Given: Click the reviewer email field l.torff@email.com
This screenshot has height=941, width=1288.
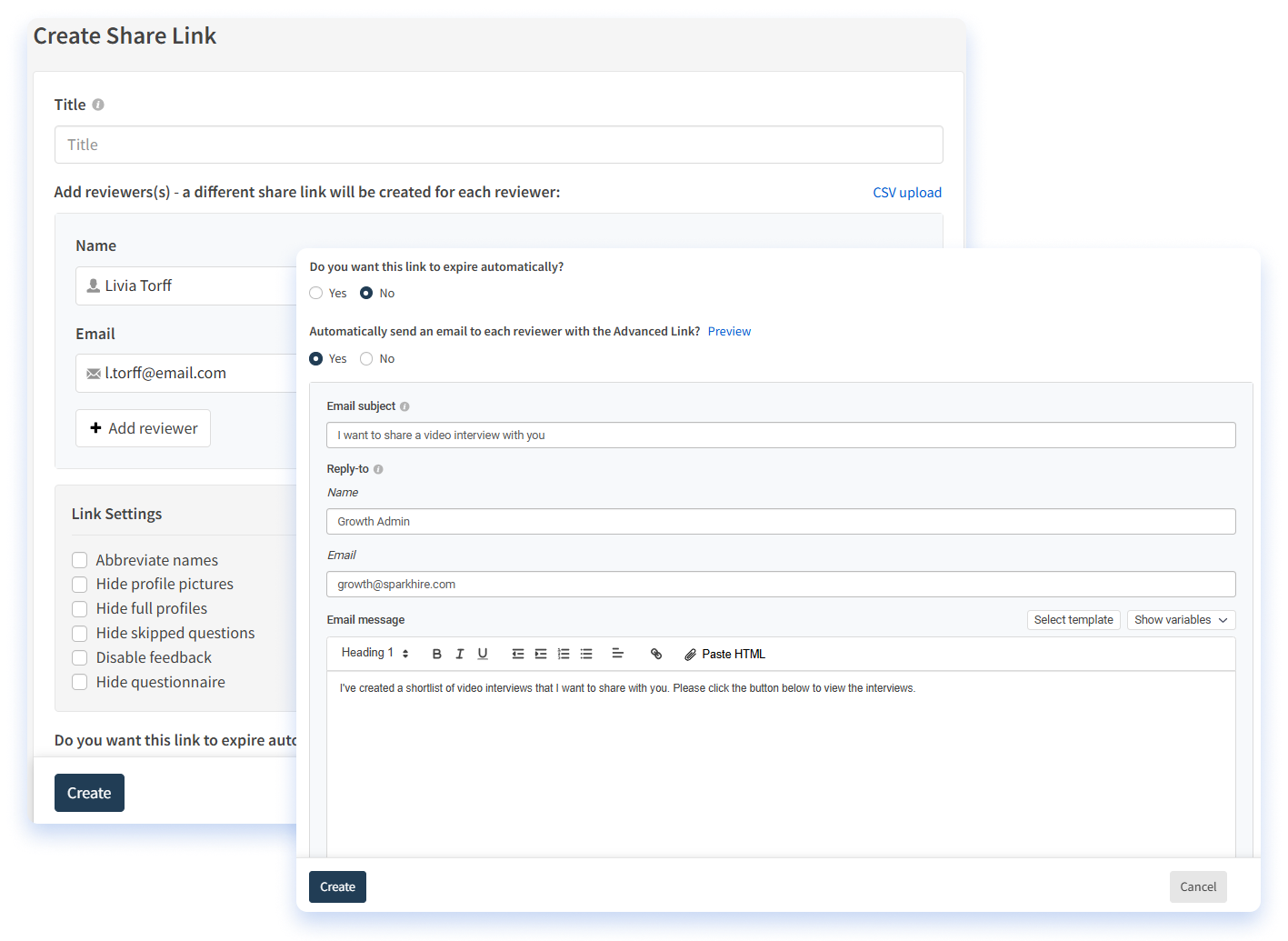Looking at the screenshot, I should pyautogui.click(x=186, y=374).
